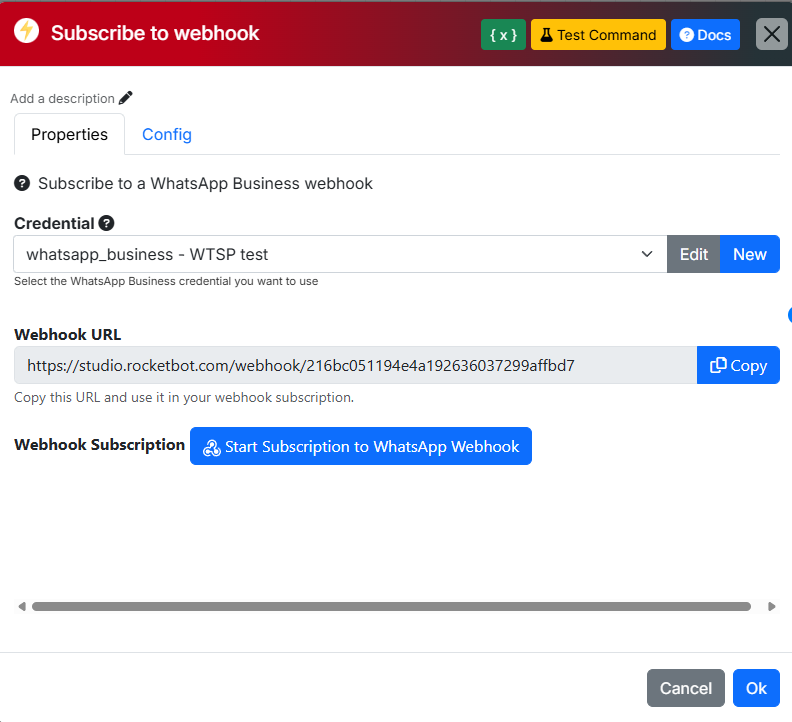The height and width of the screenshot is (722, 792).
Task: Click the horizontal scrollbar thumb
Action: (x=391, y=606)
